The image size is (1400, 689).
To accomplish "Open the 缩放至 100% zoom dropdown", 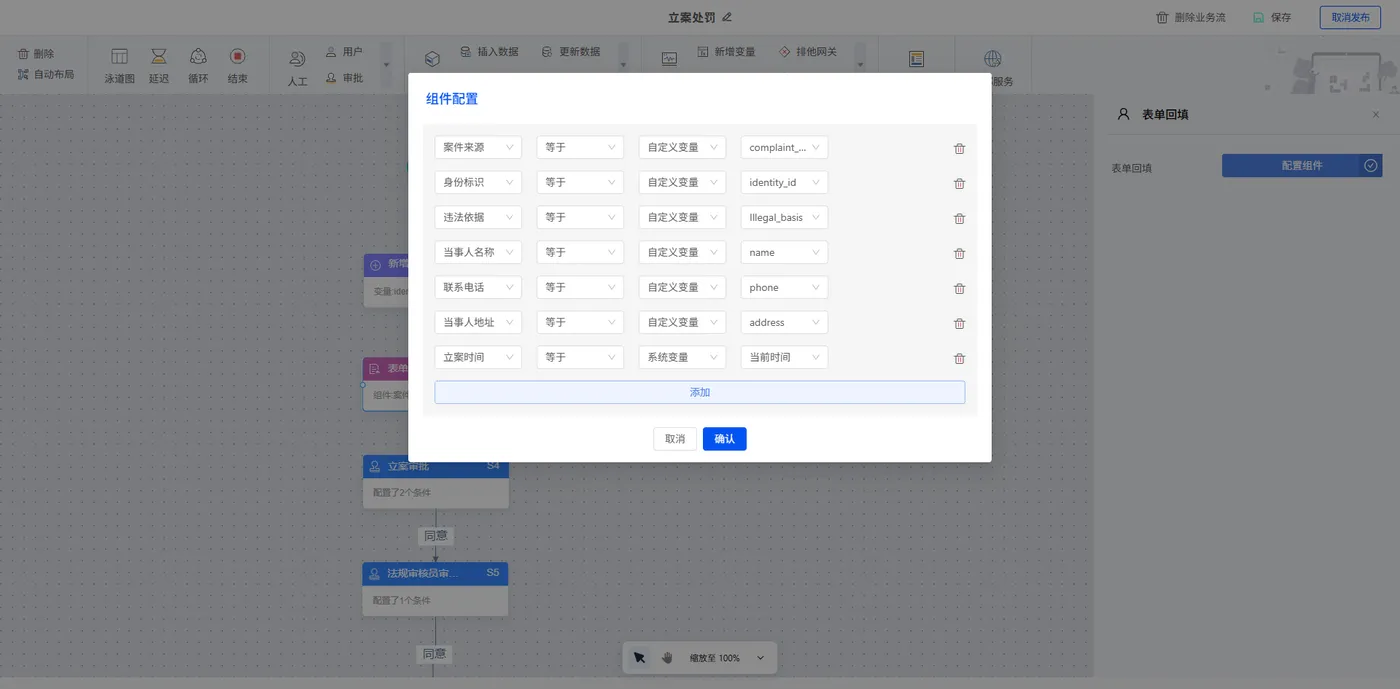I will (x=727, y=658).
